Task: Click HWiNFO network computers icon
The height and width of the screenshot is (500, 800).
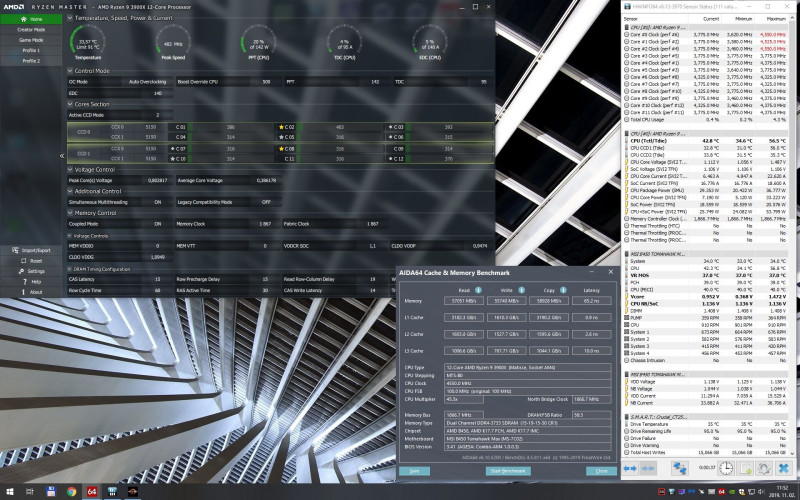Action: coord(680,468)
